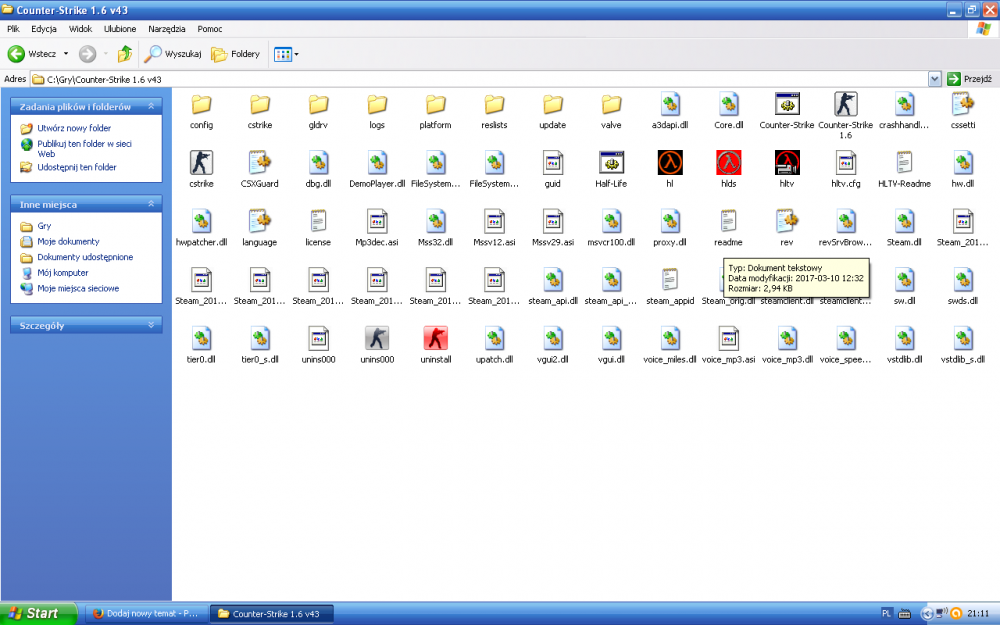
Task: Open the address bar dropdown arrow
Action: [934, 78]
